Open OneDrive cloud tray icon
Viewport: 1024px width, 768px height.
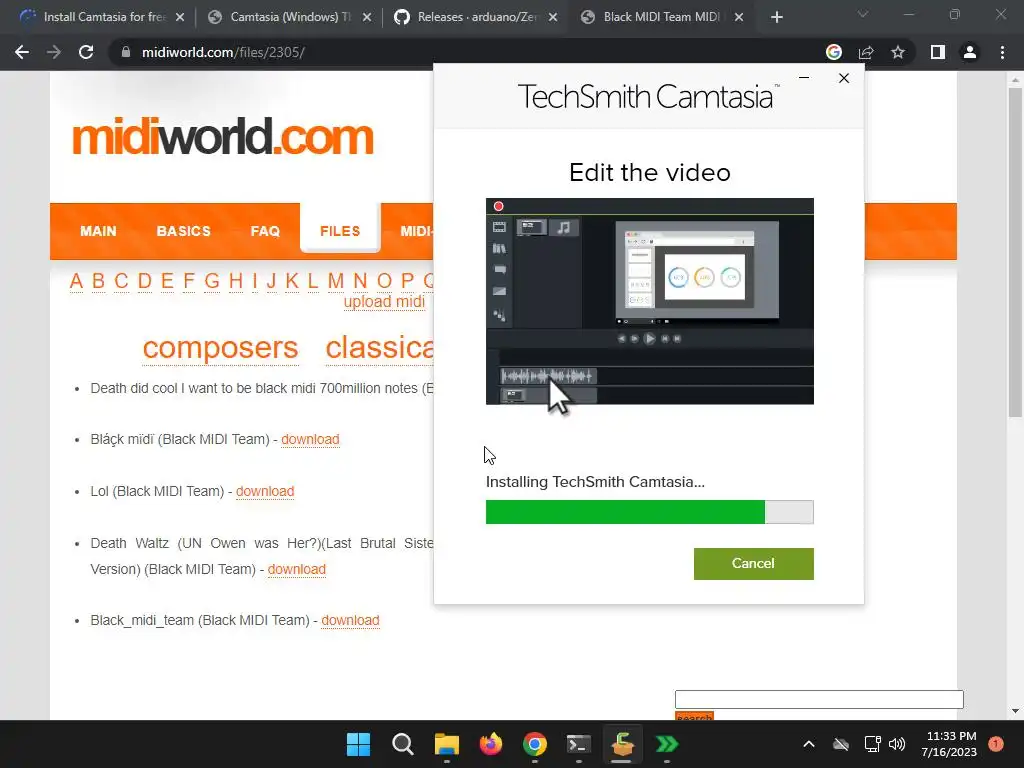point(841,744)
